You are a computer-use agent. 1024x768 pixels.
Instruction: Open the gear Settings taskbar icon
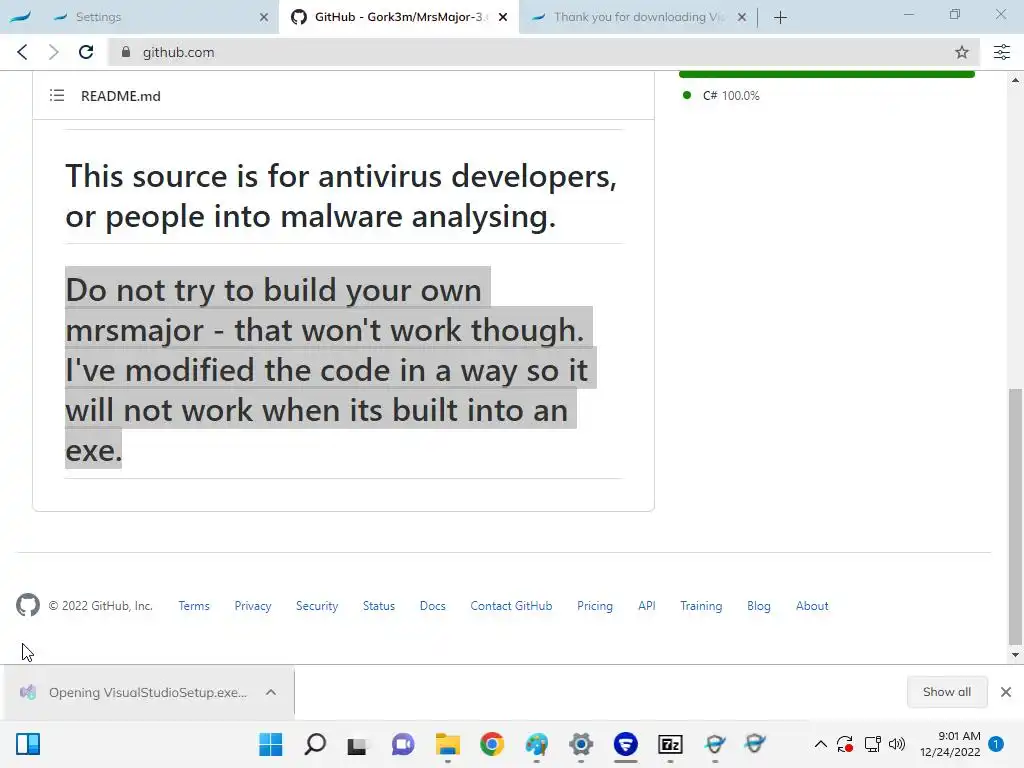(x=581, y=744)
